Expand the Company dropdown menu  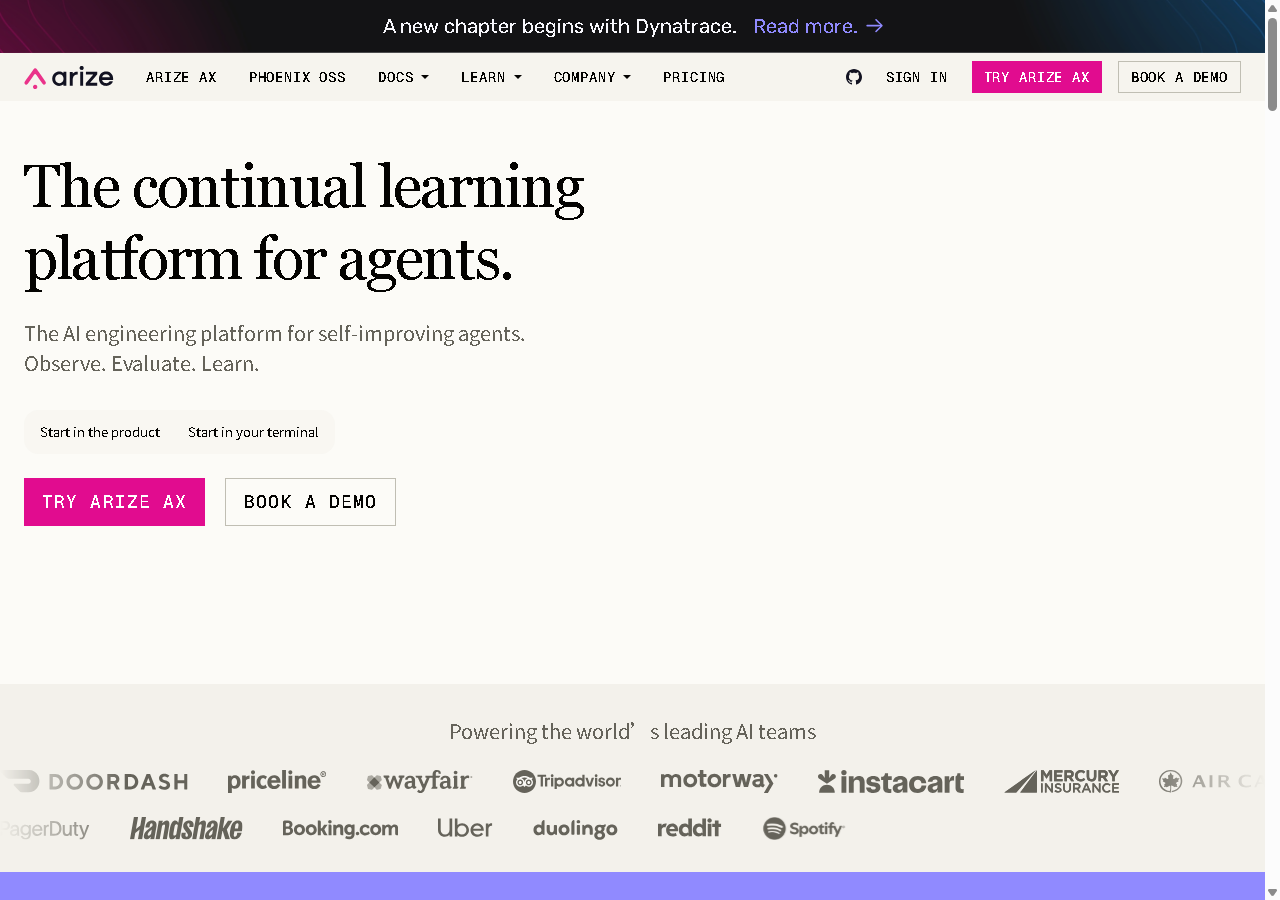(592, 77)
